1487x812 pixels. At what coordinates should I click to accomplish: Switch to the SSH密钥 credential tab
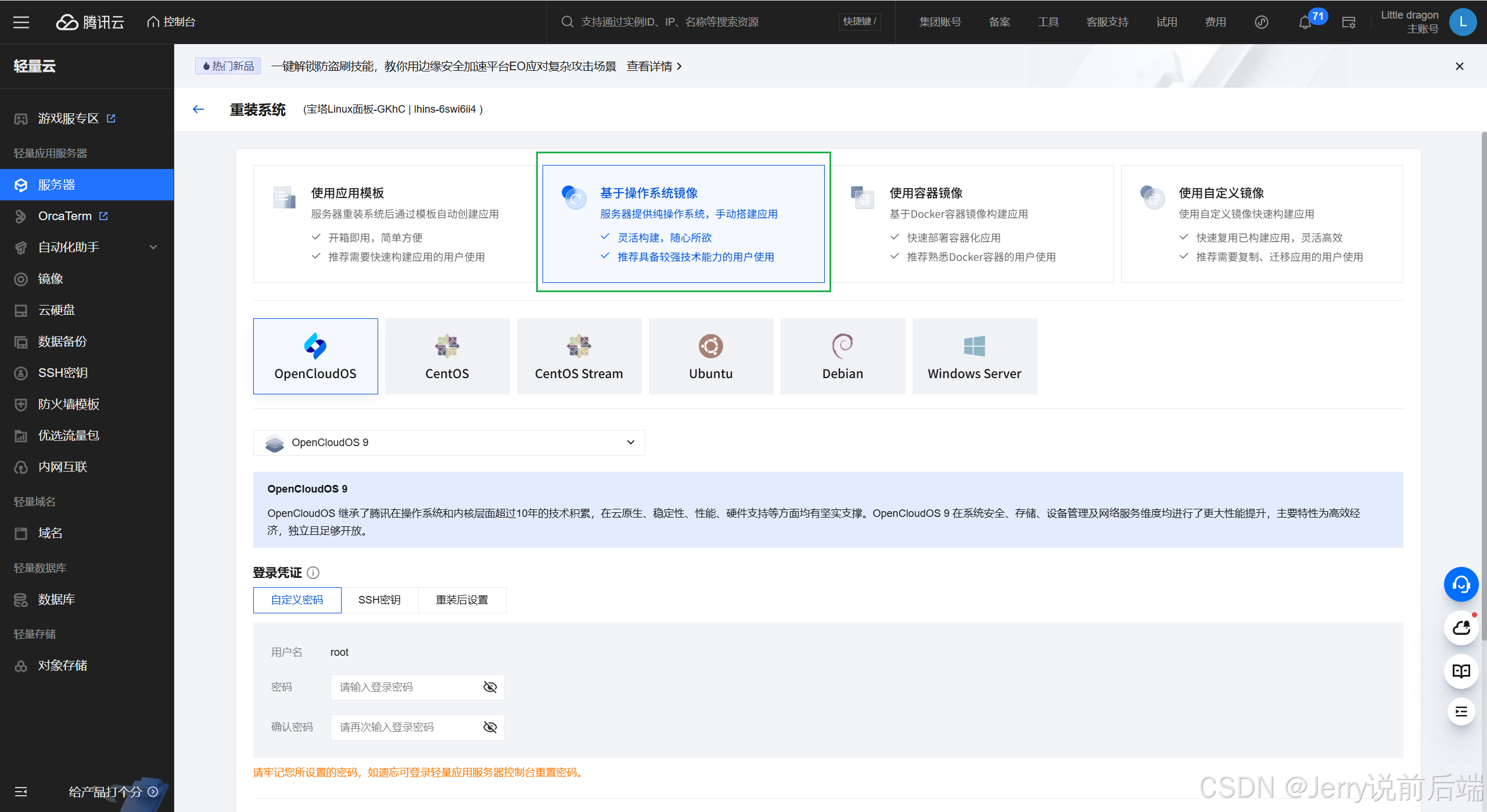click(379, 600)
